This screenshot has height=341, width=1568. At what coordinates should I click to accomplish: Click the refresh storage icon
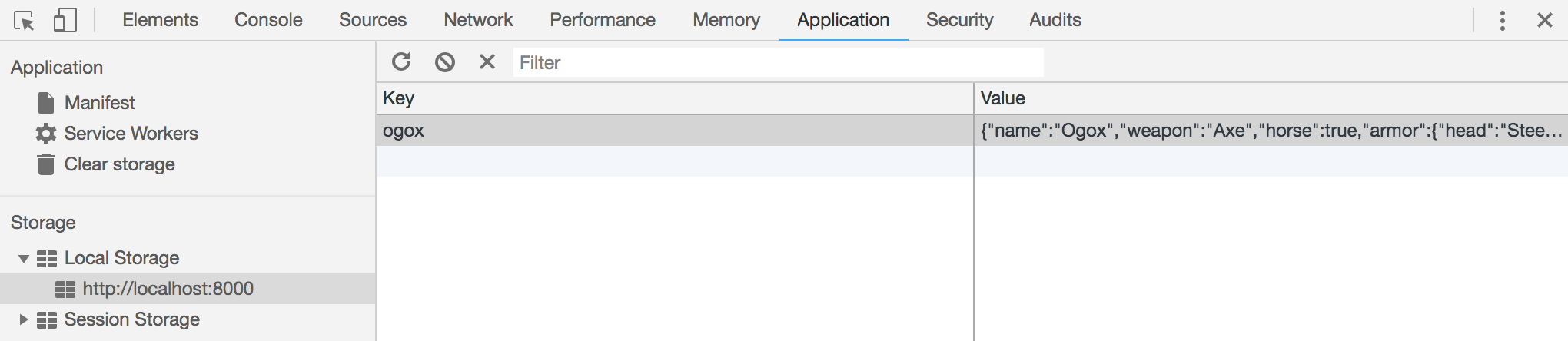tap(401, 61)
